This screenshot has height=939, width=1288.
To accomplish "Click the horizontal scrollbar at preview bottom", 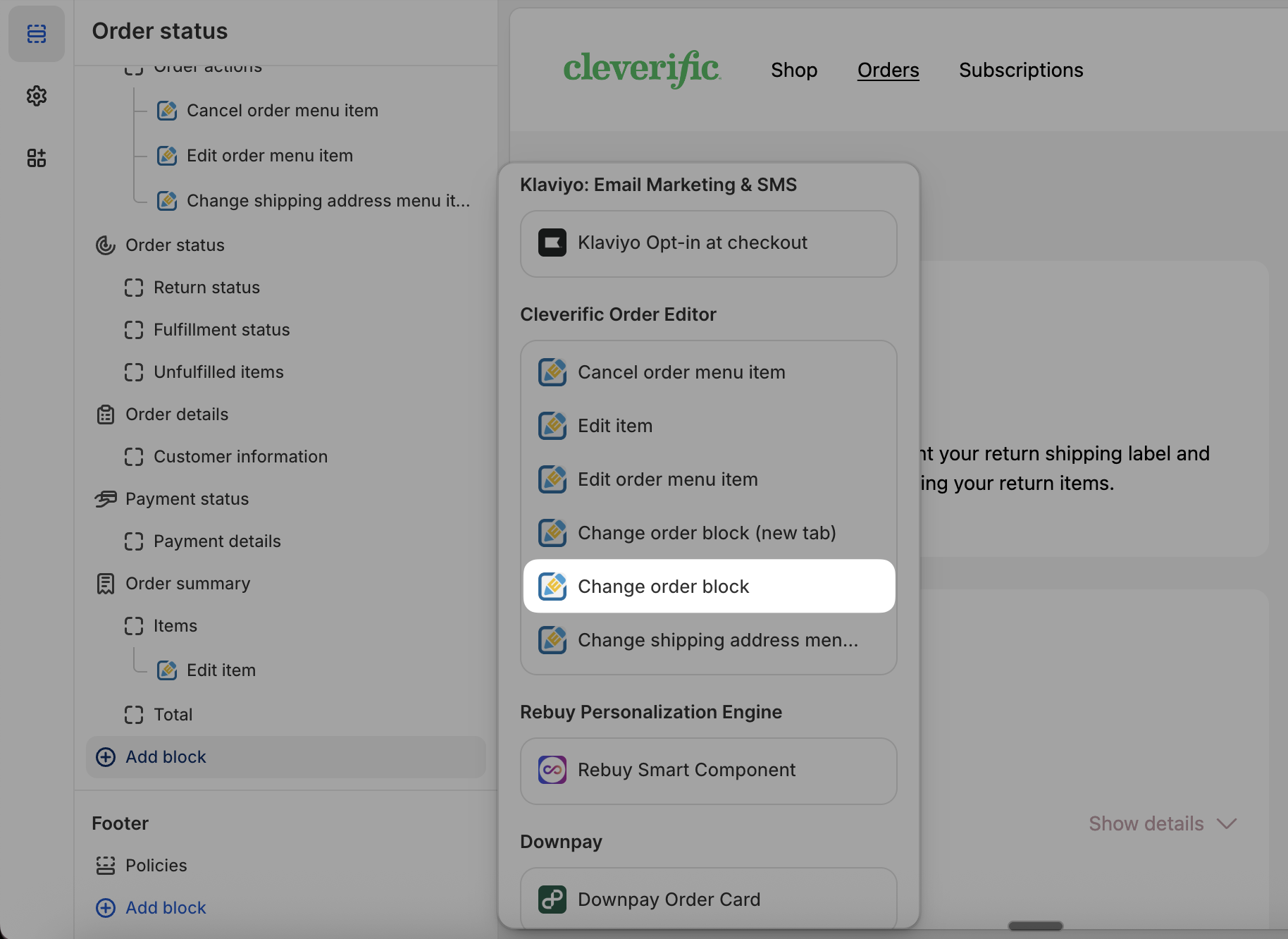I will point(1035,926).
